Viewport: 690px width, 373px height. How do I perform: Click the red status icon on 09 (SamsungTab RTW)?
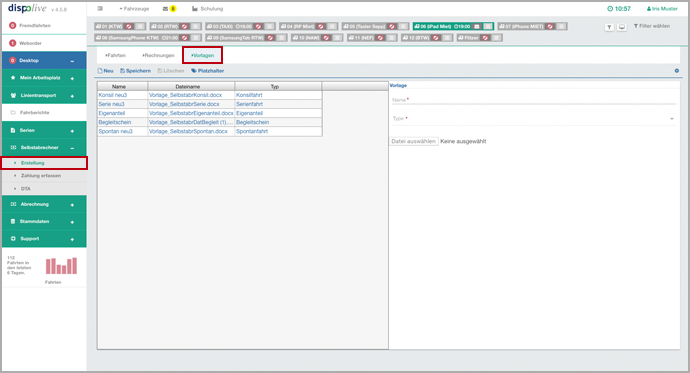click(x=270, y=38)
